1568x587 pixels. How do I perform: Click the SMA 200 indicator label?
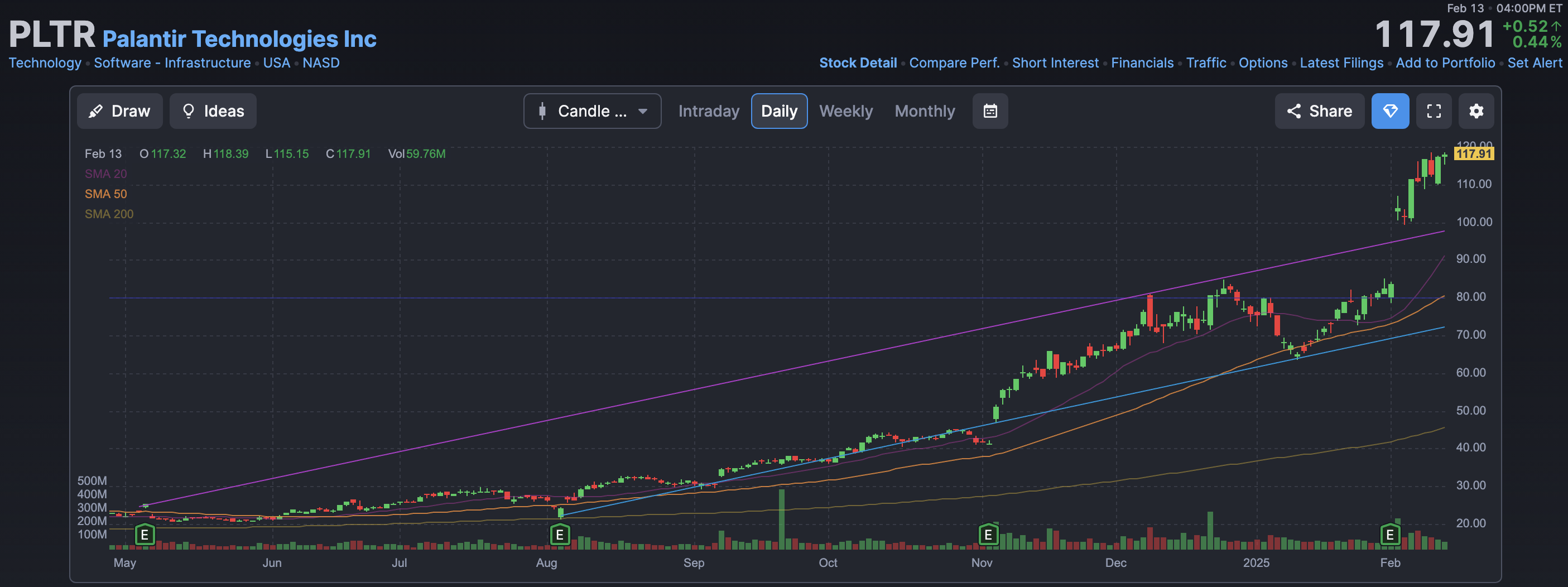point(109,214)
